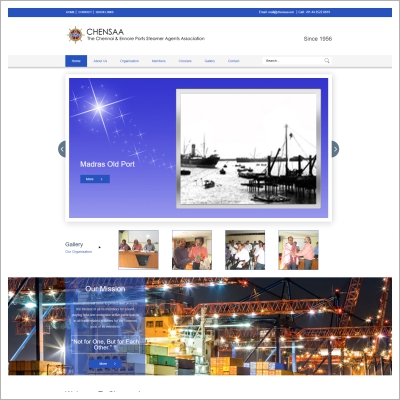Click the More button under Madras Old Port
This screenshot has width=400, height=400.
point(95,179)
